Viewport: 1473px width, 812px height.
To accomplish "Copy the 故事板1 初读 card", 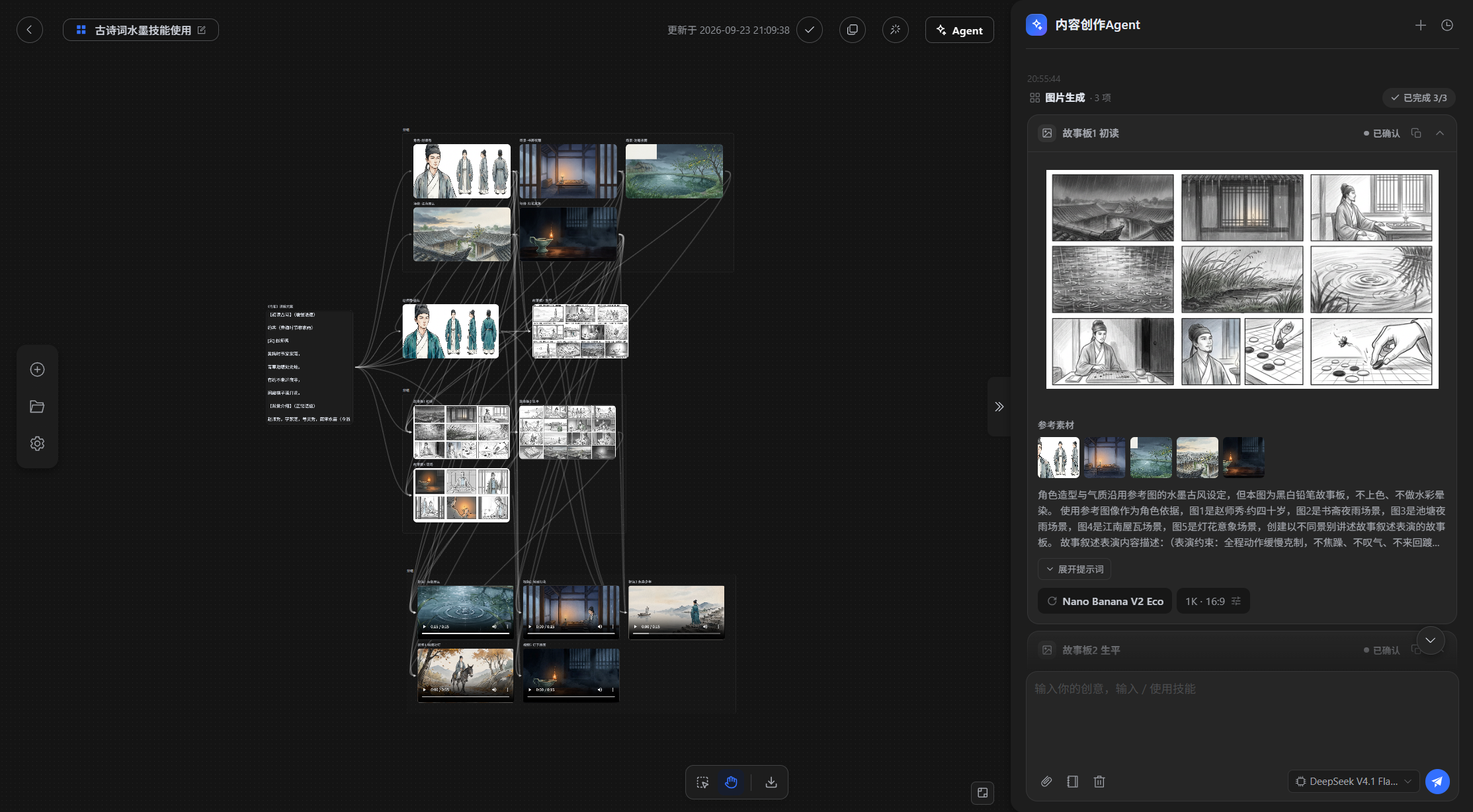I will 1416,133.
